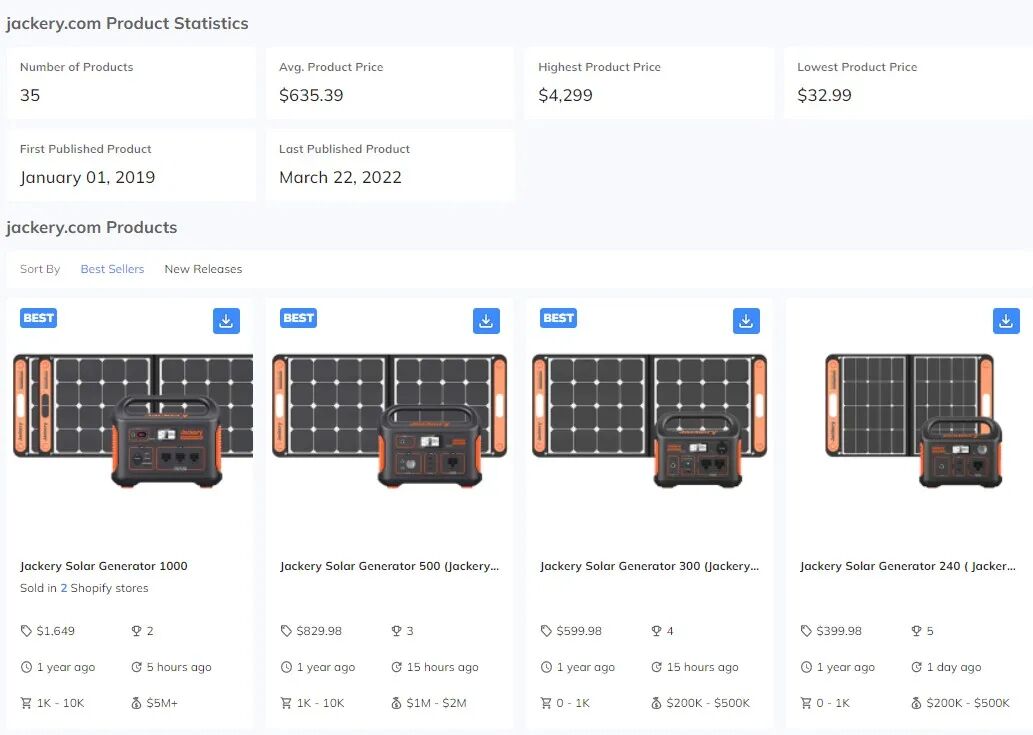Click the cart icon beside 0 - 1K for Generator 300
Screen dimensions: 1033x735
(545, 703)
